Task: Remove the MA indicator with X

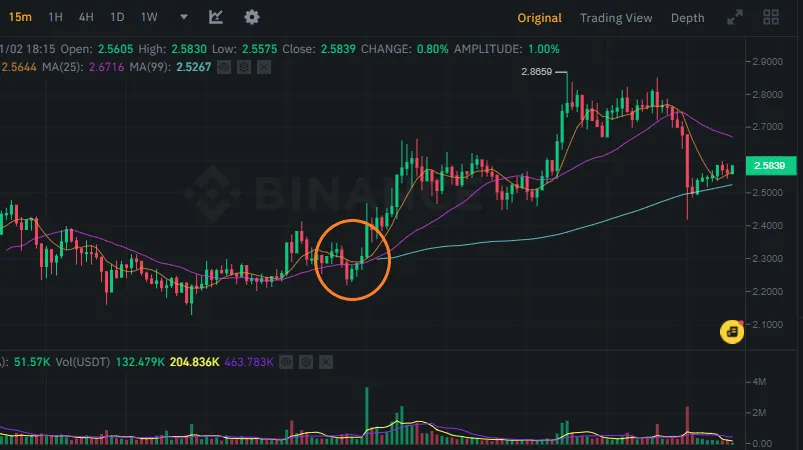Action: [x=264, y=67]
